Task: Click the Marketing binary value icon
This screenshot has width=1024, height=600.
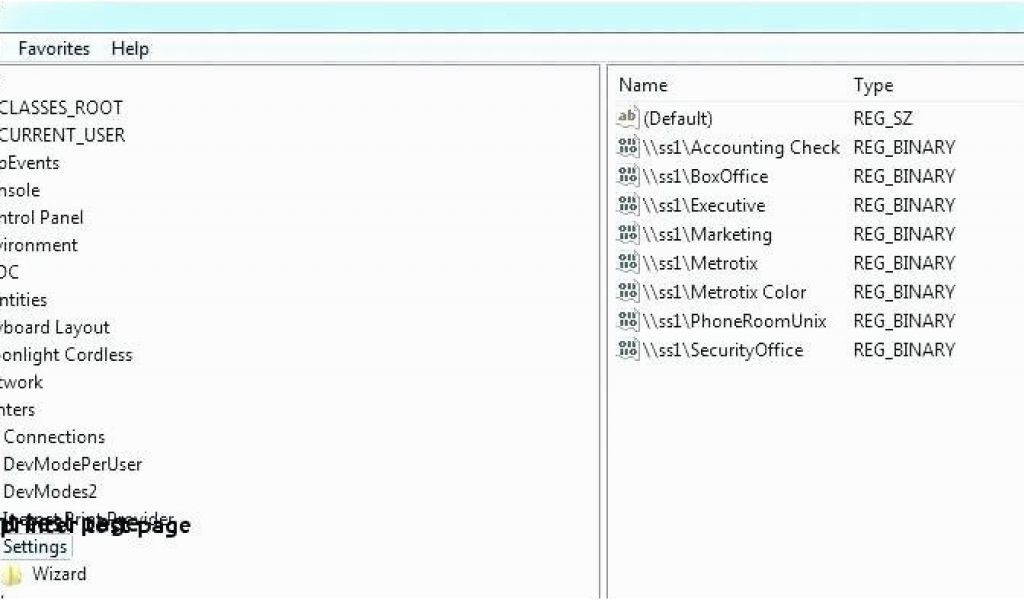Action: click(627, 234)
